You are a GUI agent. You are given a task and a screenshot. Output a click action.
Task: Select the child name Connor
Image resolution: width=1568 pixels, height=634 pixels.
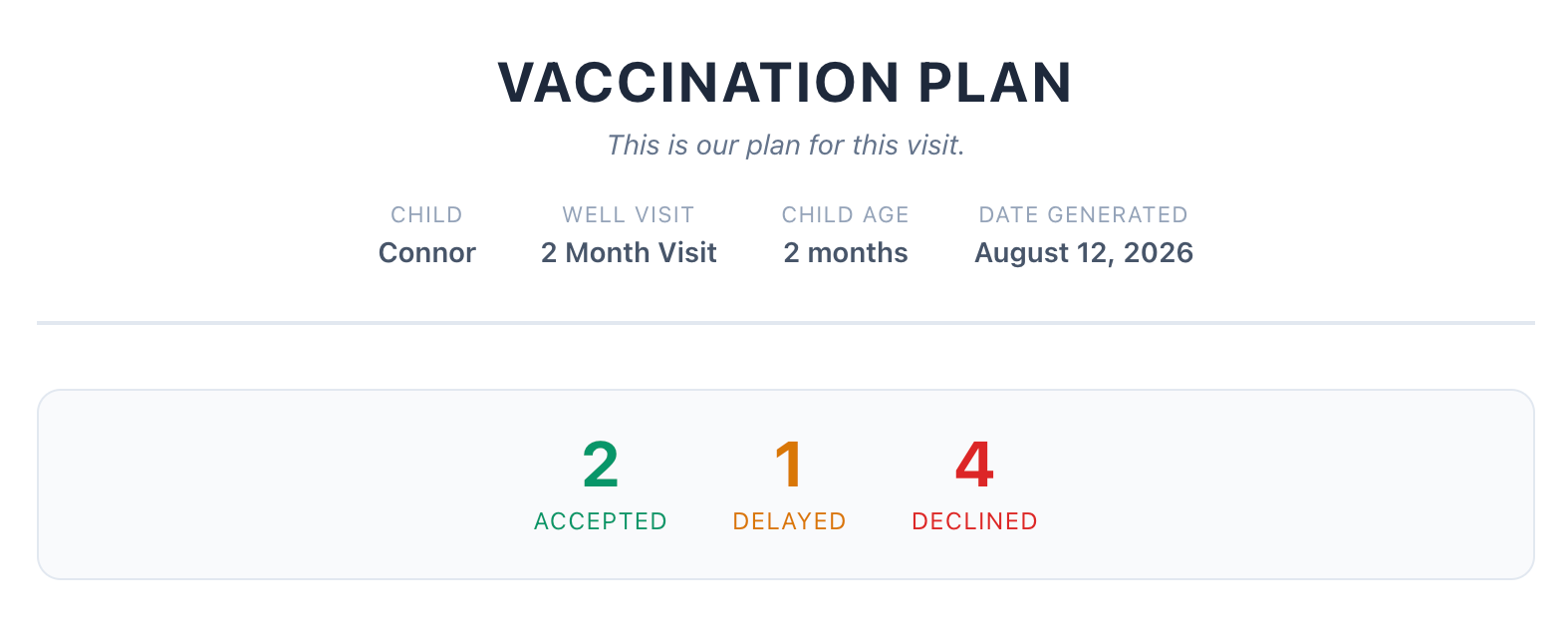coord(426,253)
